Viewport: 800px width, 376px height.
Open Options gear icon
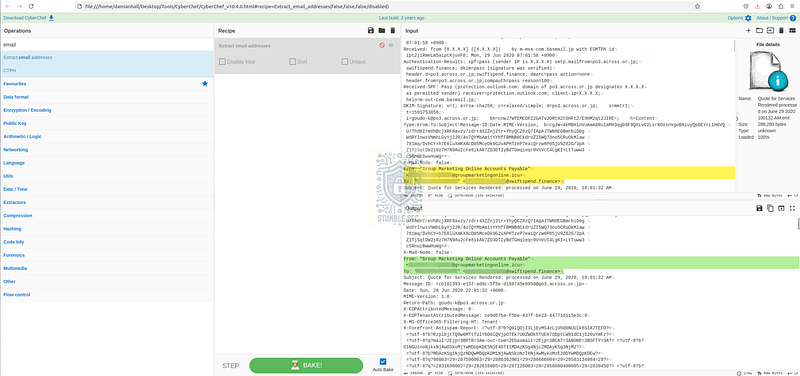pos(748,18)
